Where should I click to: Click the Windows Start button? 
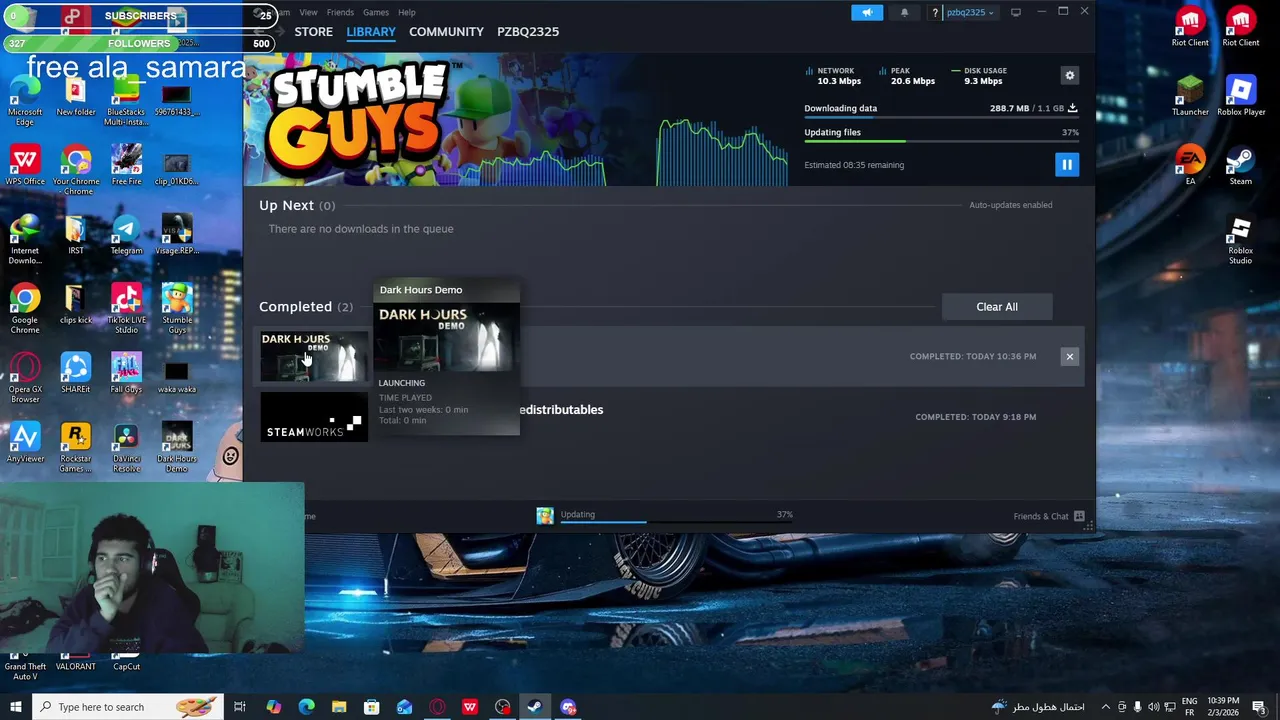(x=16, y=707)
